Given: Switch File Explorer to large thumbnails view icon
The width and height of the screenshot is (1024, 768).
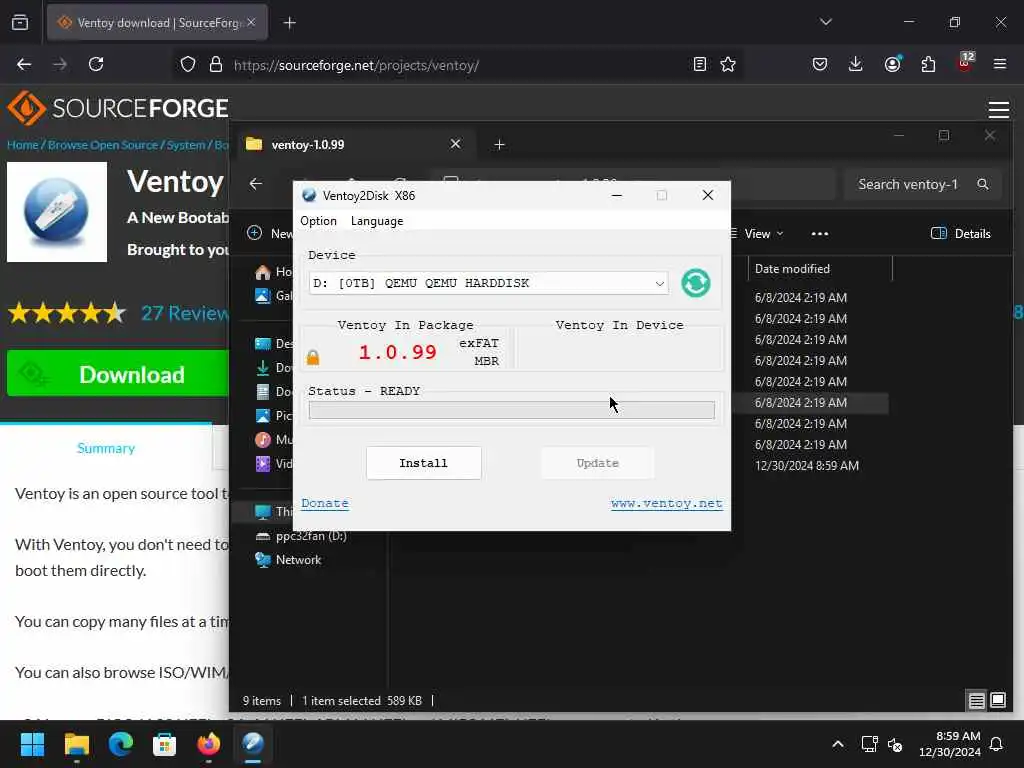Looking at the screenshot, I should 998,701.
